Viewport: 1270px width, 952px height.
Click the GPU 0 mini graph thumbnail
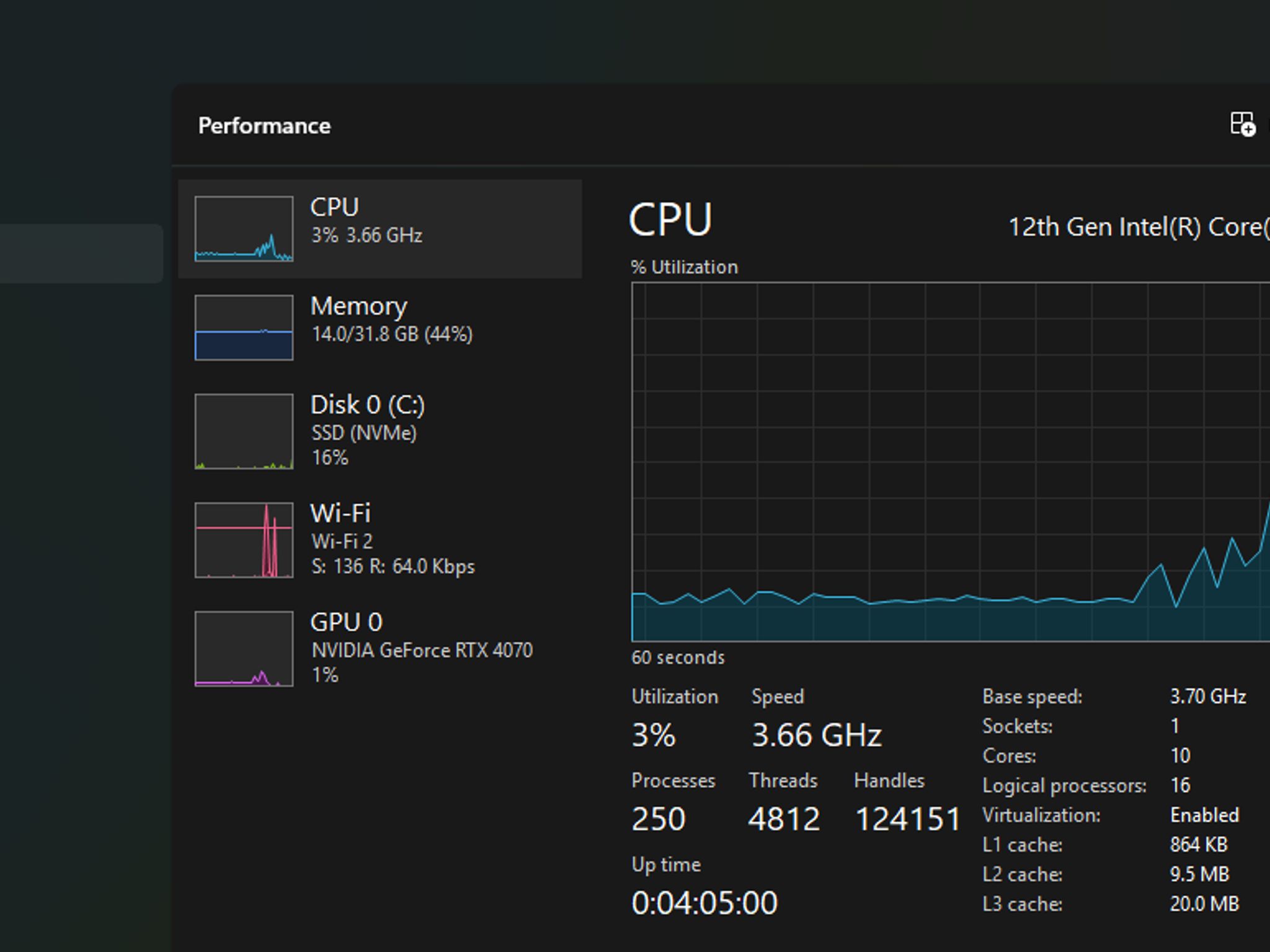click(x=244, y=648)
